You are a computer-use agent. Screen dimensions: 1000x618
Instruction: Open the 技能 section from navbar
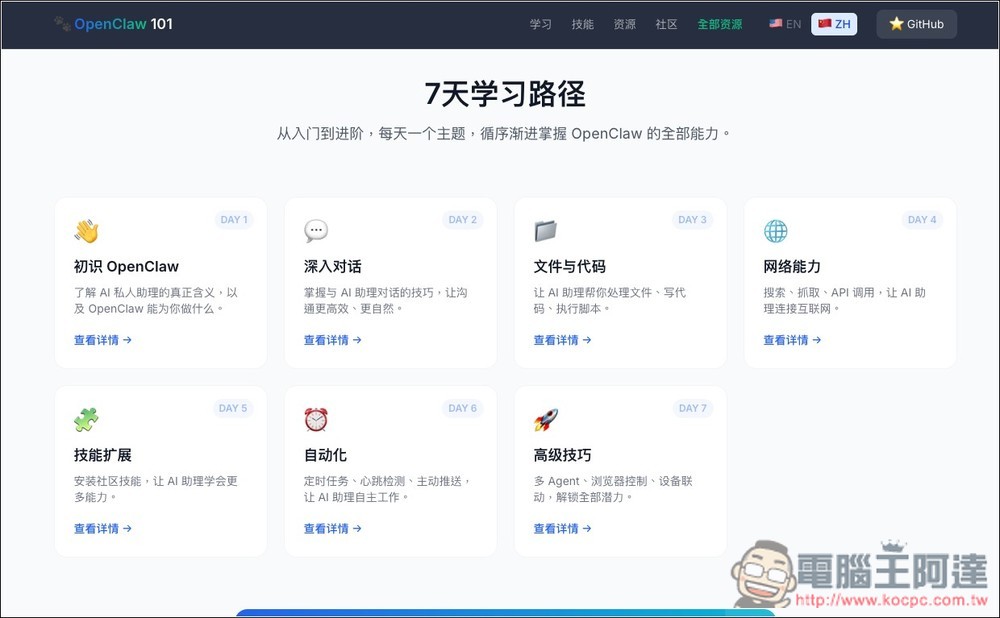click(583, 24)
